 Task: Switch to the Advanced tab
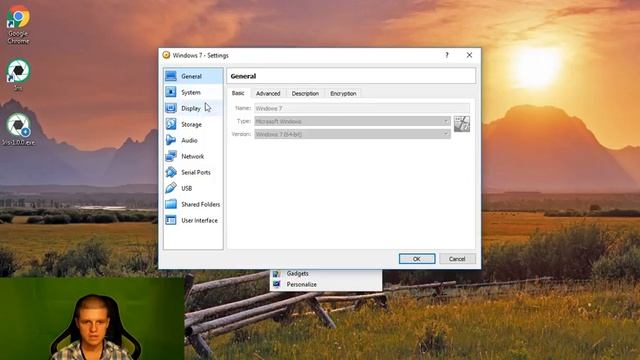[268, 93]
